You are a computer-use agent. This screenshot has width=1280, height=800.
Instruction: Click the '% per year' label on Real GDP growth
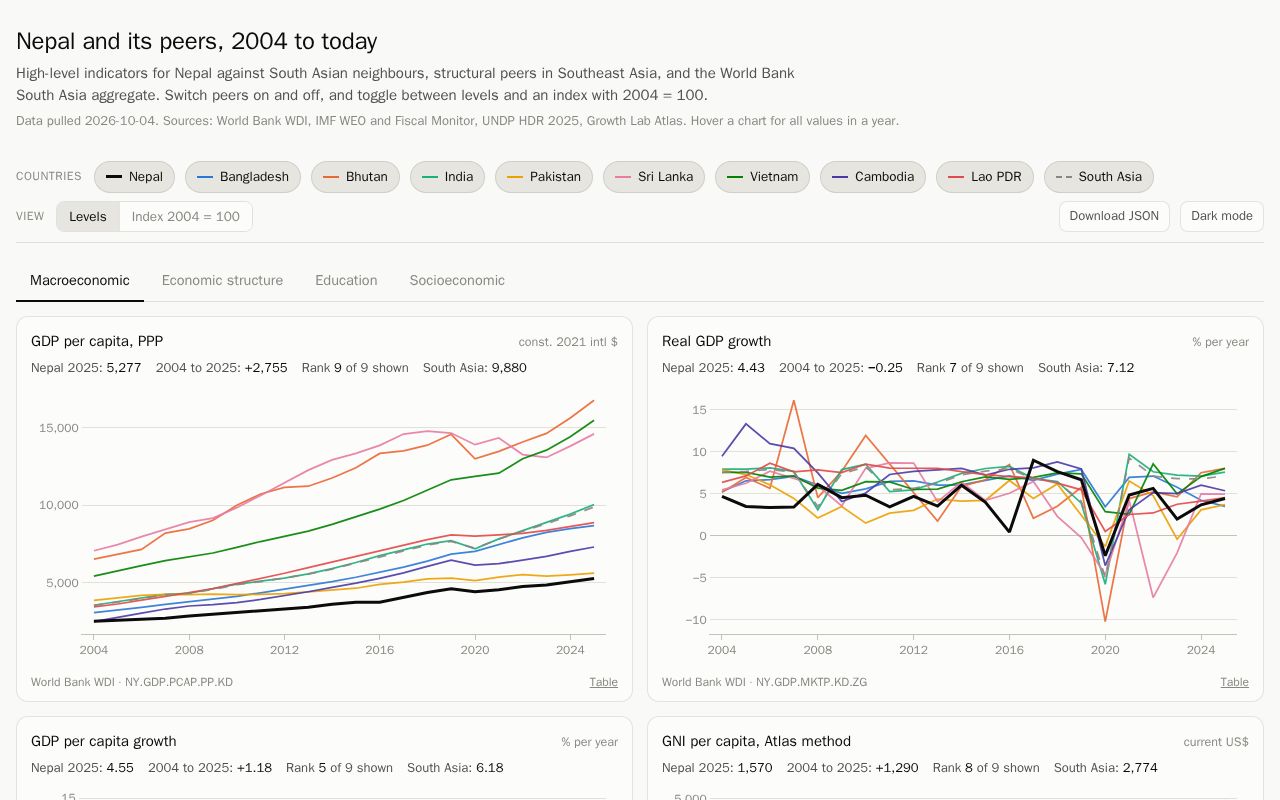(x=1220, y=342)
